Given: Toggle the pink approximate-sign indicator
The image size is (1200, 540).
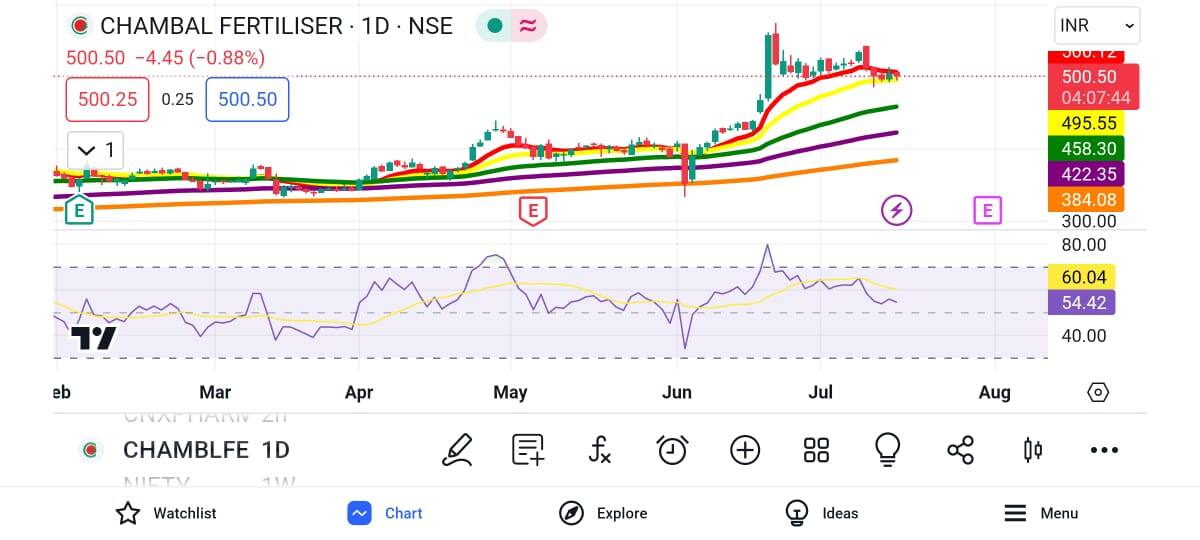Looking at the screenshot, I should (528, 26).
